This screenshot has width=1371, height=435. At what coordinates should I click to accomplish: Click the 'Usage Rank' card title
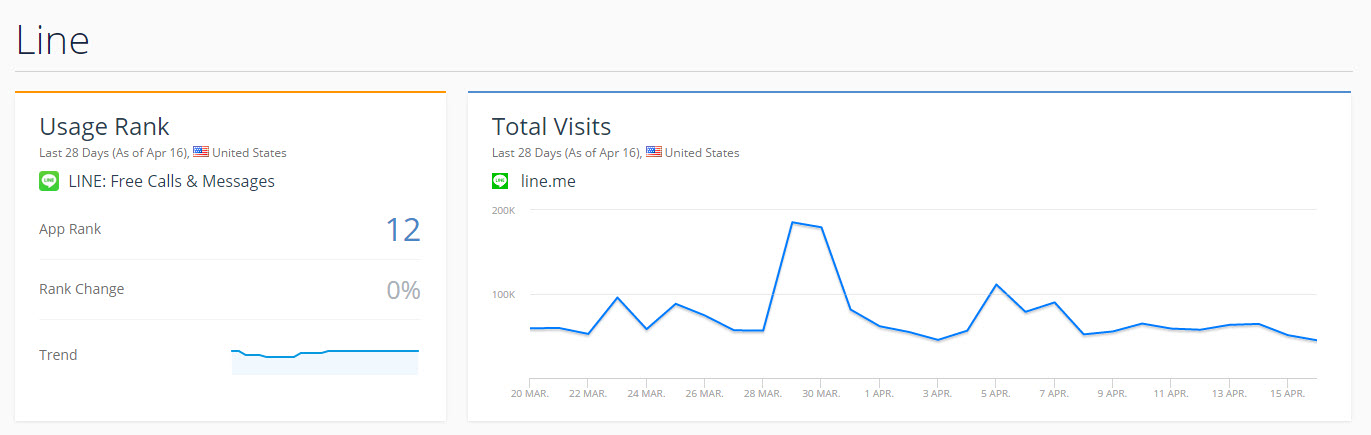(104, 127)
